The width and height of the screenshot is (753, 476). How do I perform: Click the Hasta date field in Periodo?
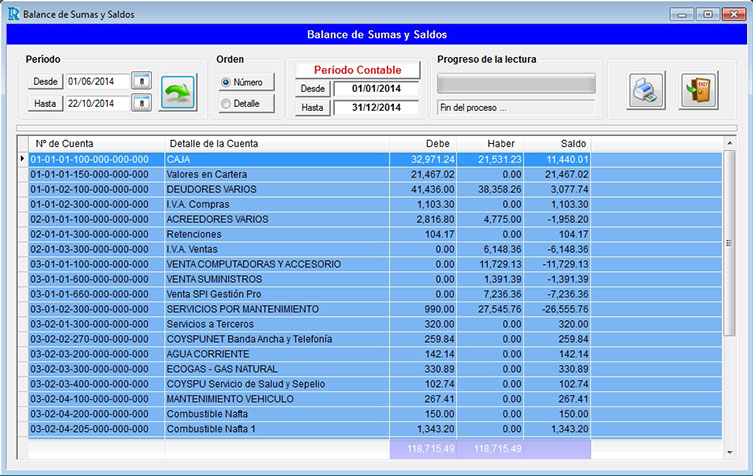pyautogui.click(x=97, y=103)
